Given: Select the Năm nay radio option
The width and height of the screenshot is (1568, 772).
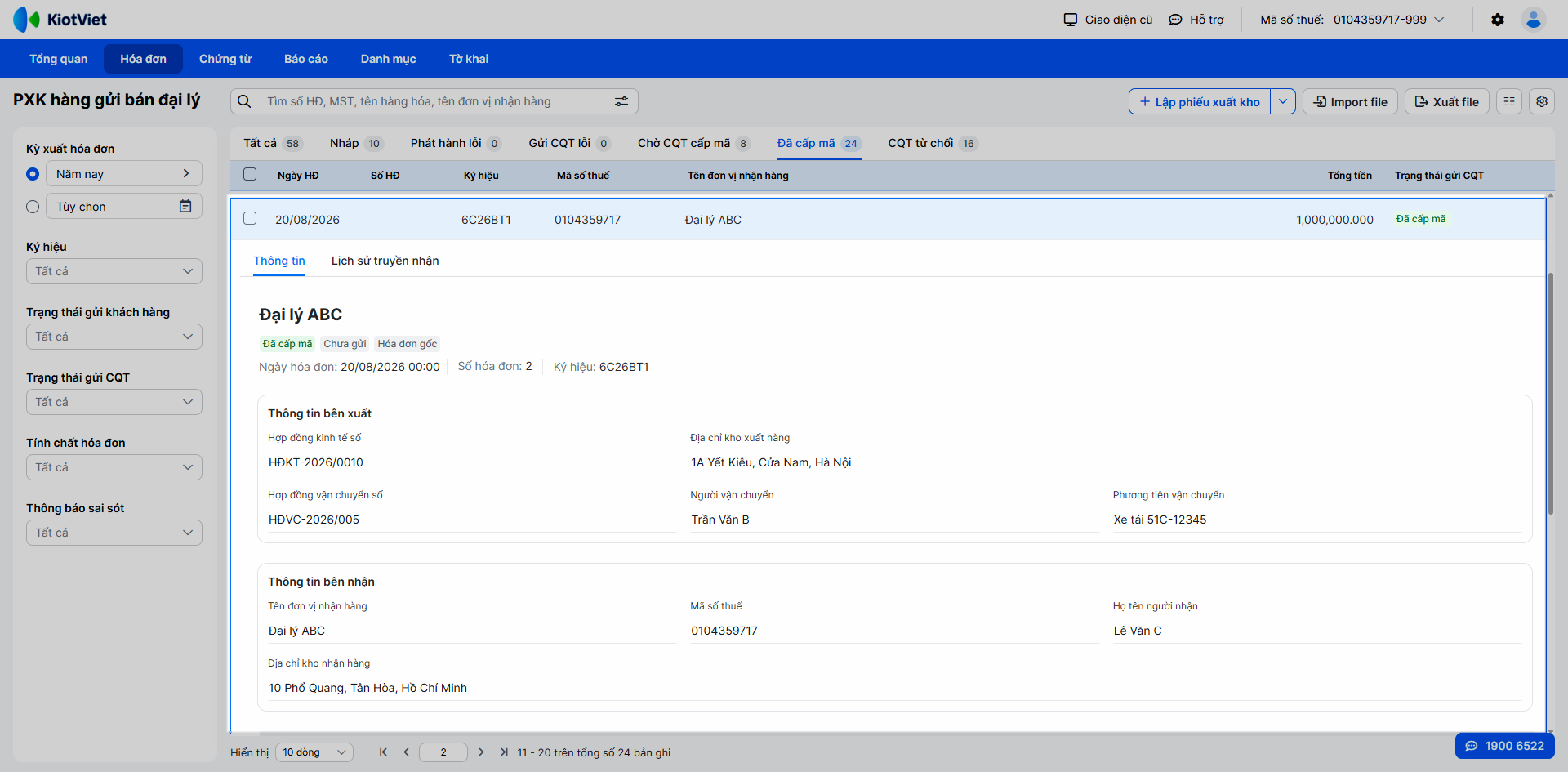Looking at the screenshot, I should [33, 174].
